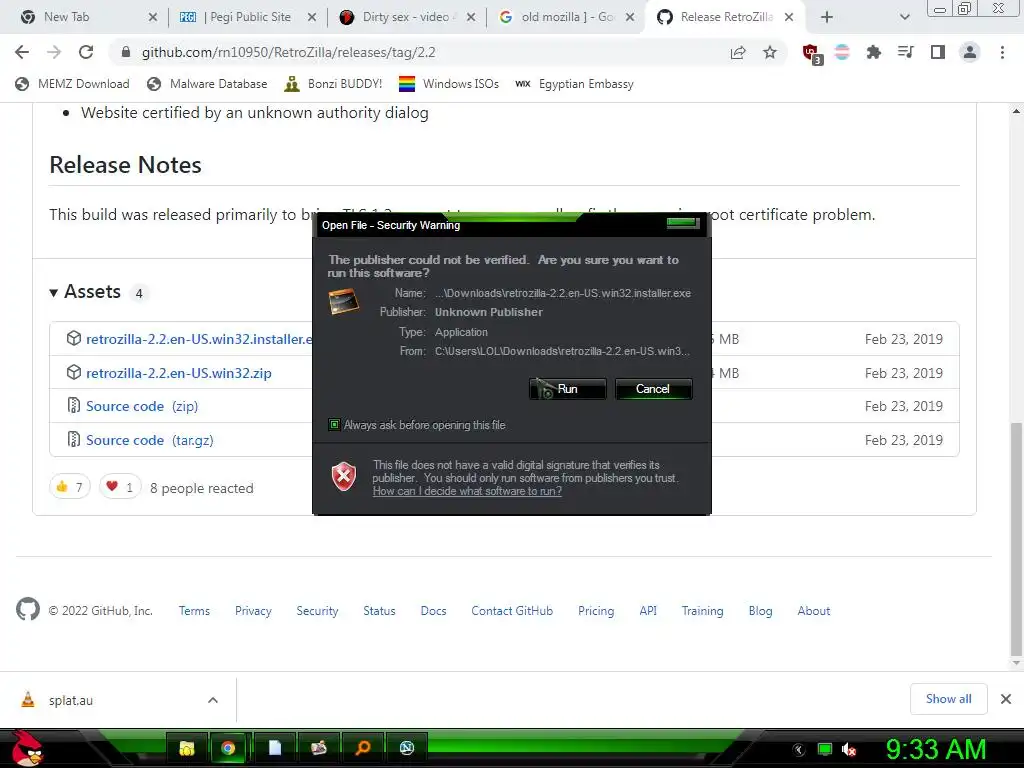Open the Malware Database bookmark

coord(208,84)
